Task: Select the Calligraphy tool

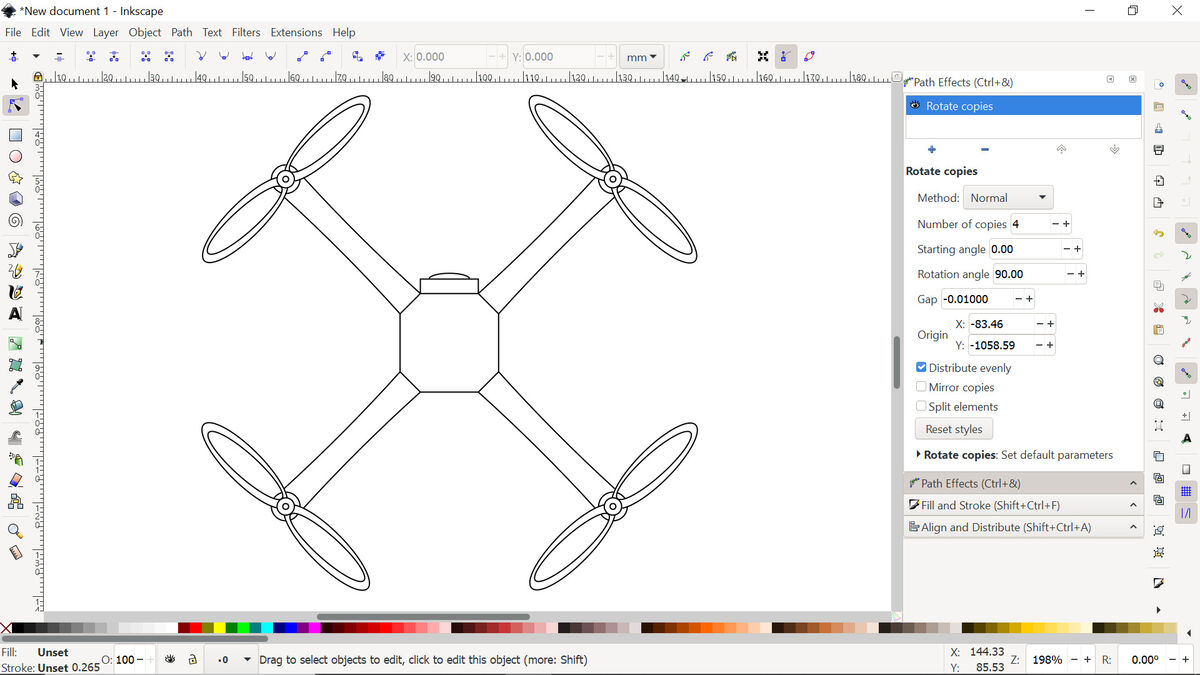Action: tap(15, 292)
